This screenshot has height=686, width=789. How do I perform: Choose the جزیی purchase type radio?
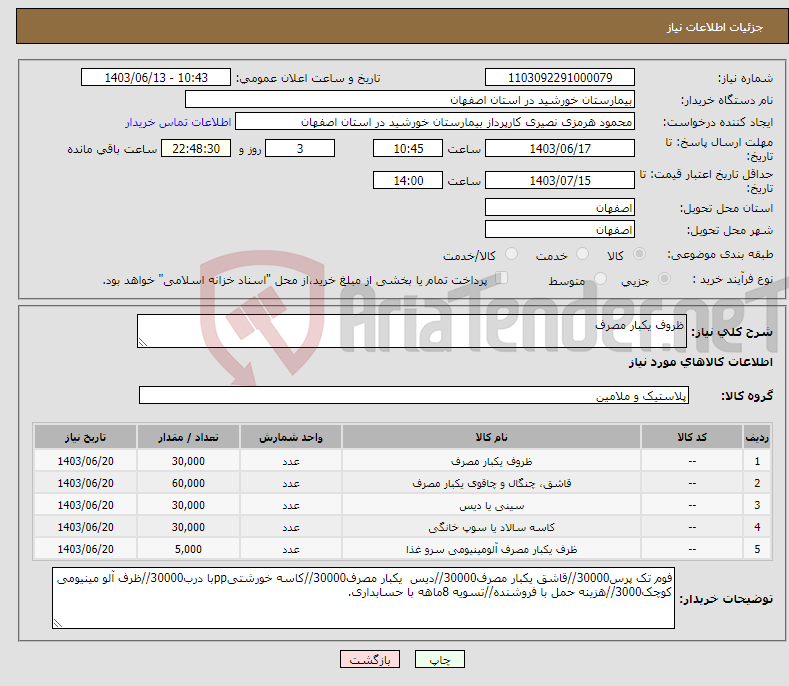[664, 278]
